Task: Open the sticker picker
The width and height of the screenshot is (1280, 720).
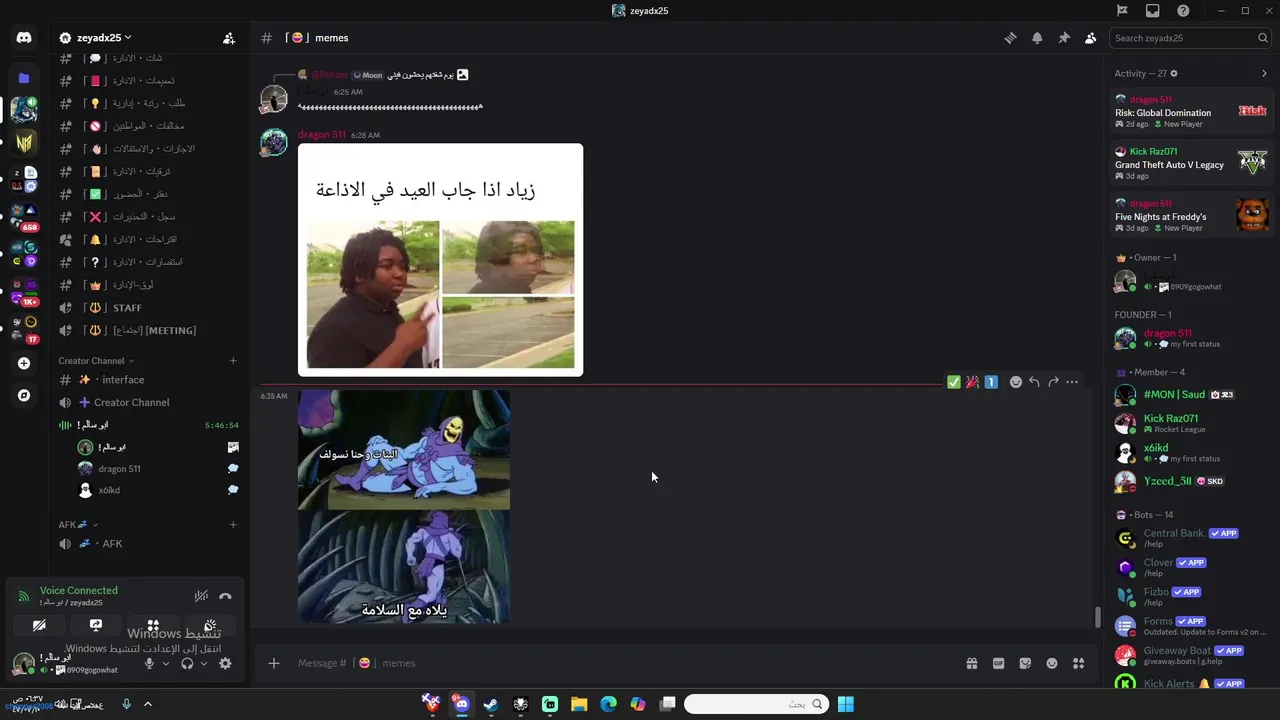Action: pos(1025,663)
